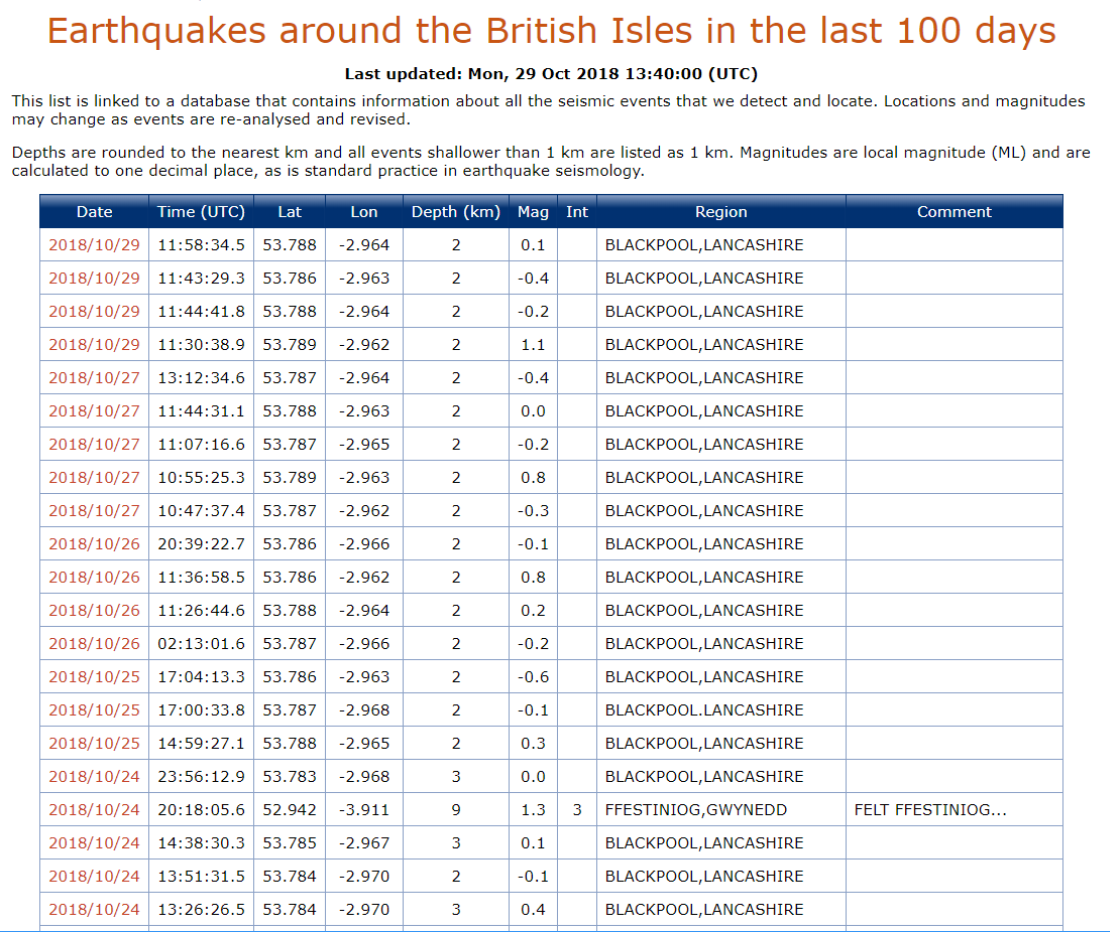The width and height of the screenshot is (1110, 932).
Task: Click date link for the 02:13:01.6 event
Action: [94, 643]
